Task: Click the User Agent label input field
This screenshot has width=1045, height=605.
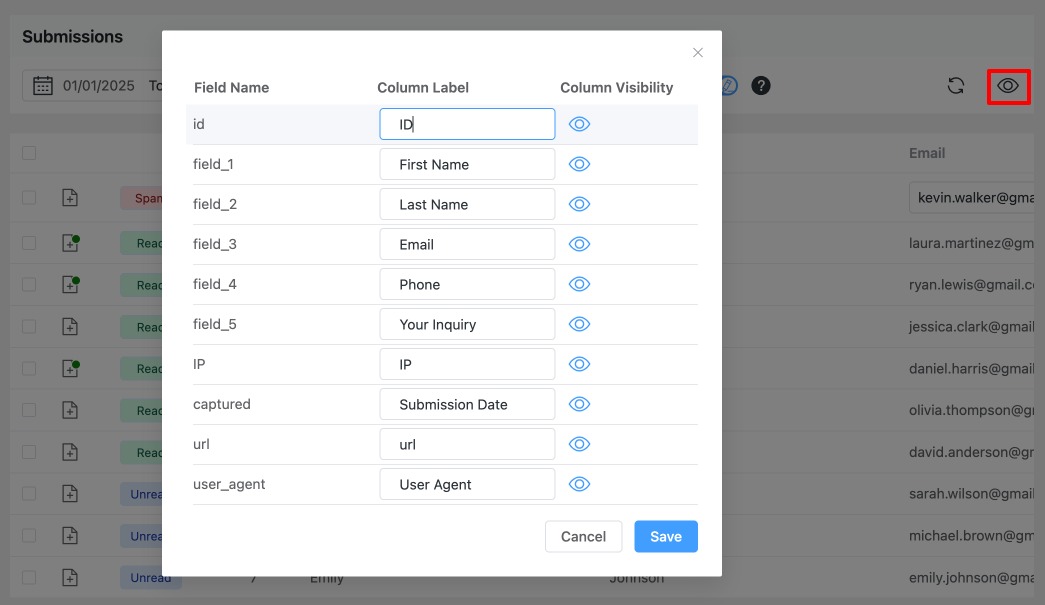Action: (x=467, y=484)
